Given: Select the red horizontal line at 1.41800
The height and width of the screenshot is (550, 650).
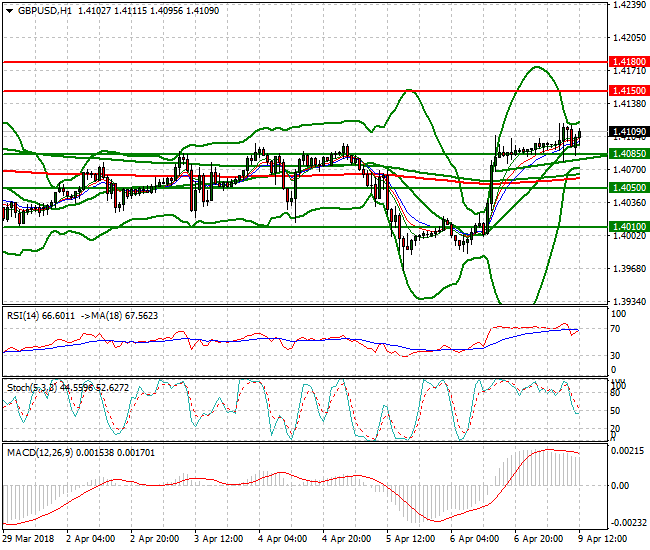Looking at the screenshot, I should point(300,61).
